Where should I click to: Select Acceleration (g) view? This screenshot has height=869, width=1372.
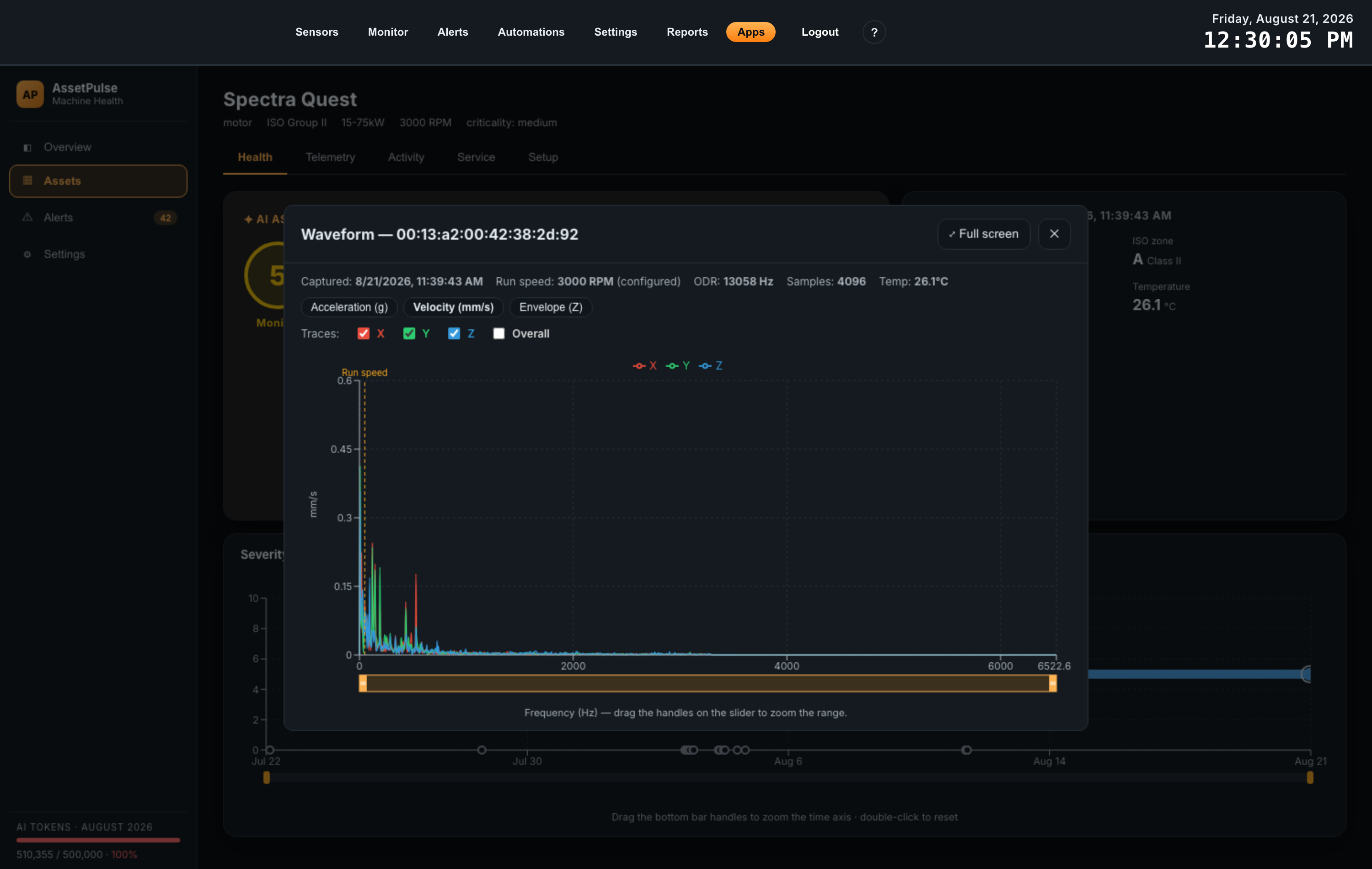tap(349, 307)
